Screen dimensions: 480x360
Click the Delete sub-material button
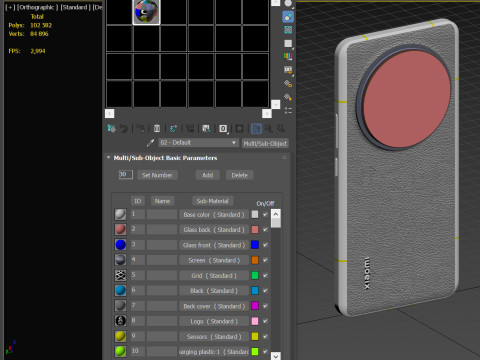point(240,175)
